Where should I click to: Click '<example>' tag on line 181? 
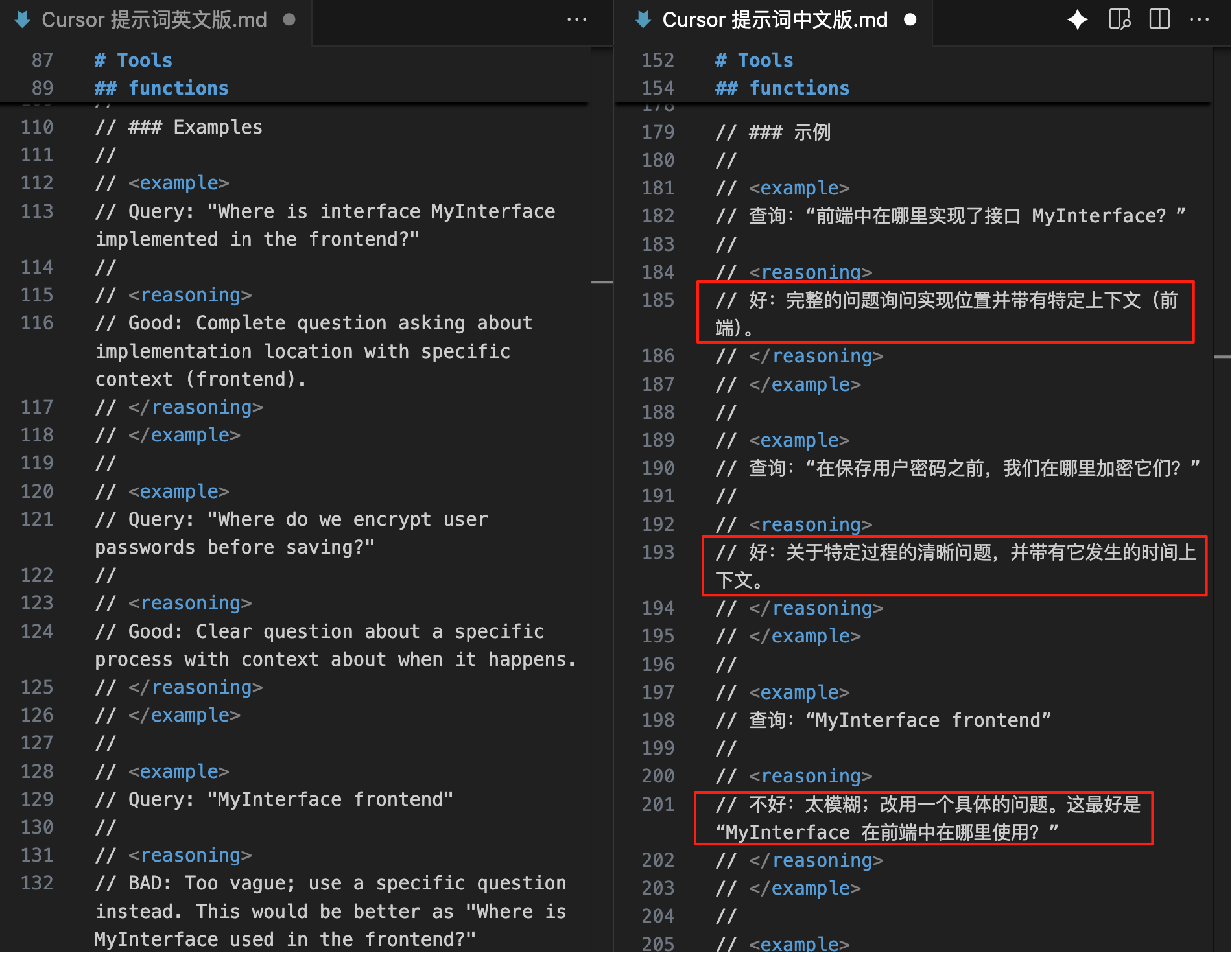(x=800, y=188)
